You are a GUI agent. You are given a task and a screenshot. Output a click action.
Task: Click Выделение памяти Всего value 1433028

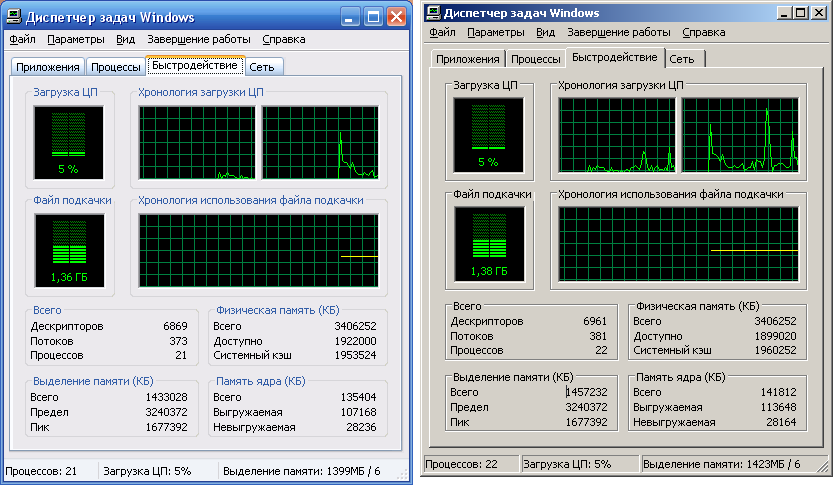coord(167,398)
